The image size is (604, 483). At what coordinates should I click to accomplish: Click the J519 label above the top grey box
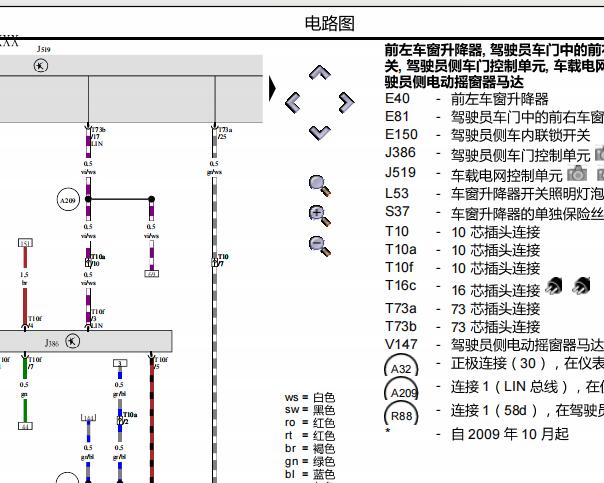point(44,49)
